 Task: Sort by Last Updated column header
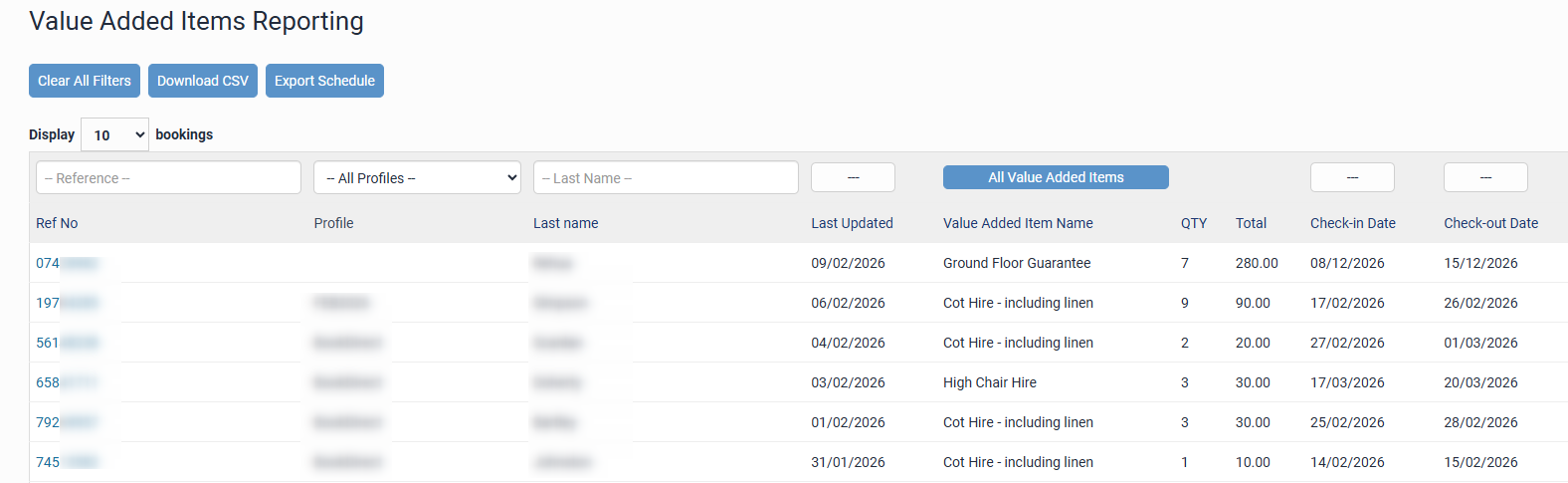[852, 223]
